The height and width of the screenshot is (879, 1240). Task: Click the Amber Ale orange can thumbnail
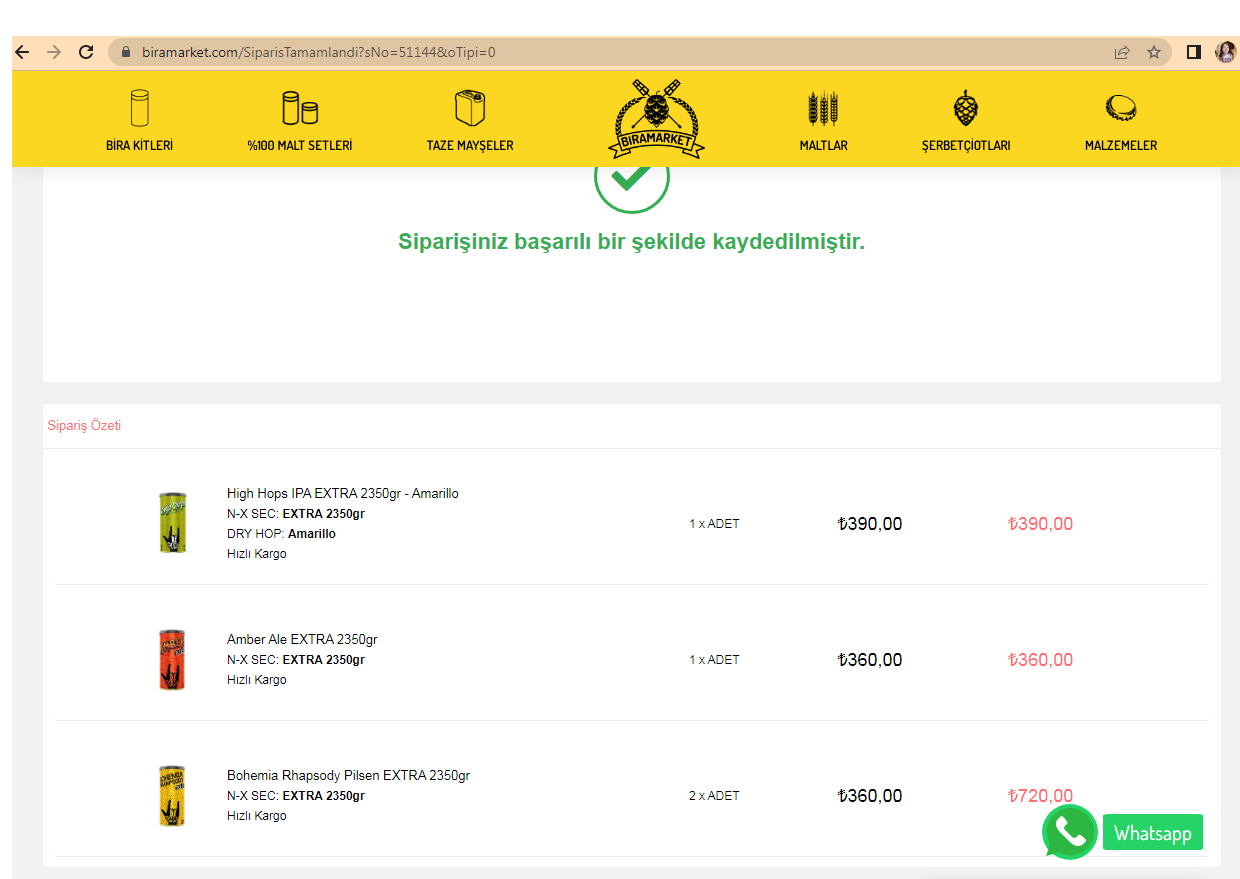pyautogui.click(x=173, y=659)
